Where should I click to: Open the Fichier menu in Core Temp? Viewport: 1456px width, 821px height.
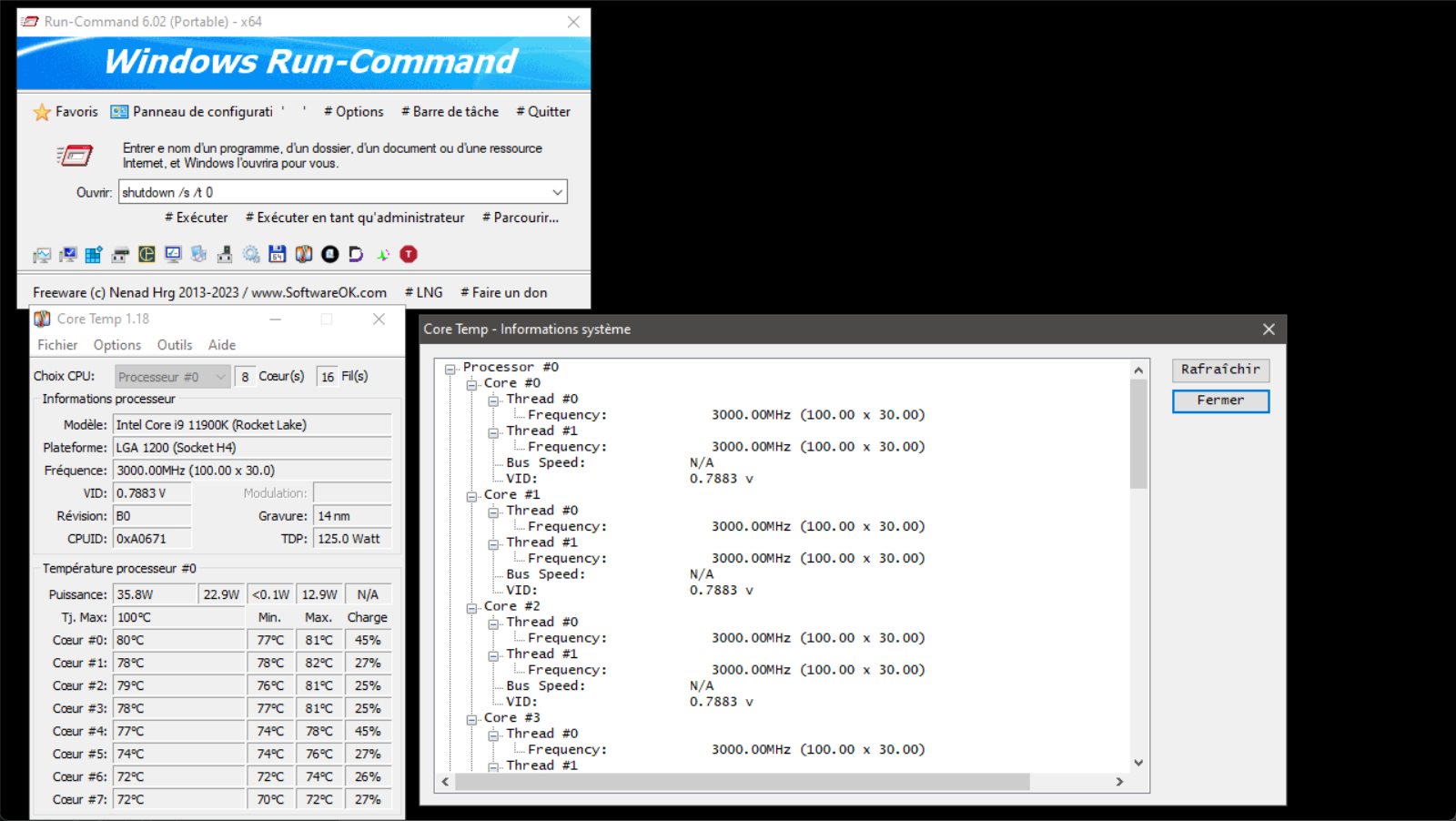(57, 345)
